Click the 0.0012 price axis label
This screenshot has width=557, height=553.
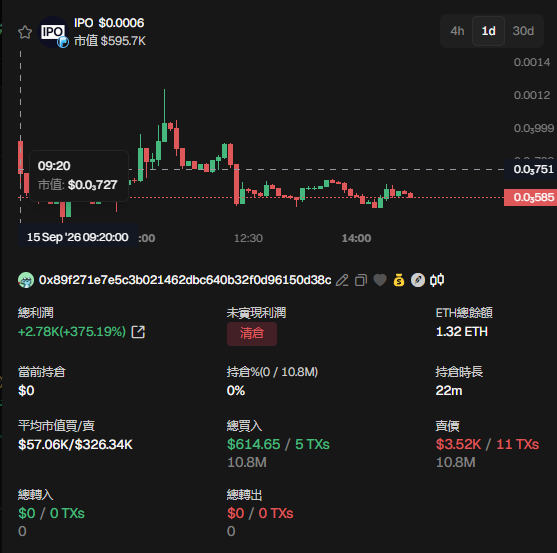coord(532,95)
